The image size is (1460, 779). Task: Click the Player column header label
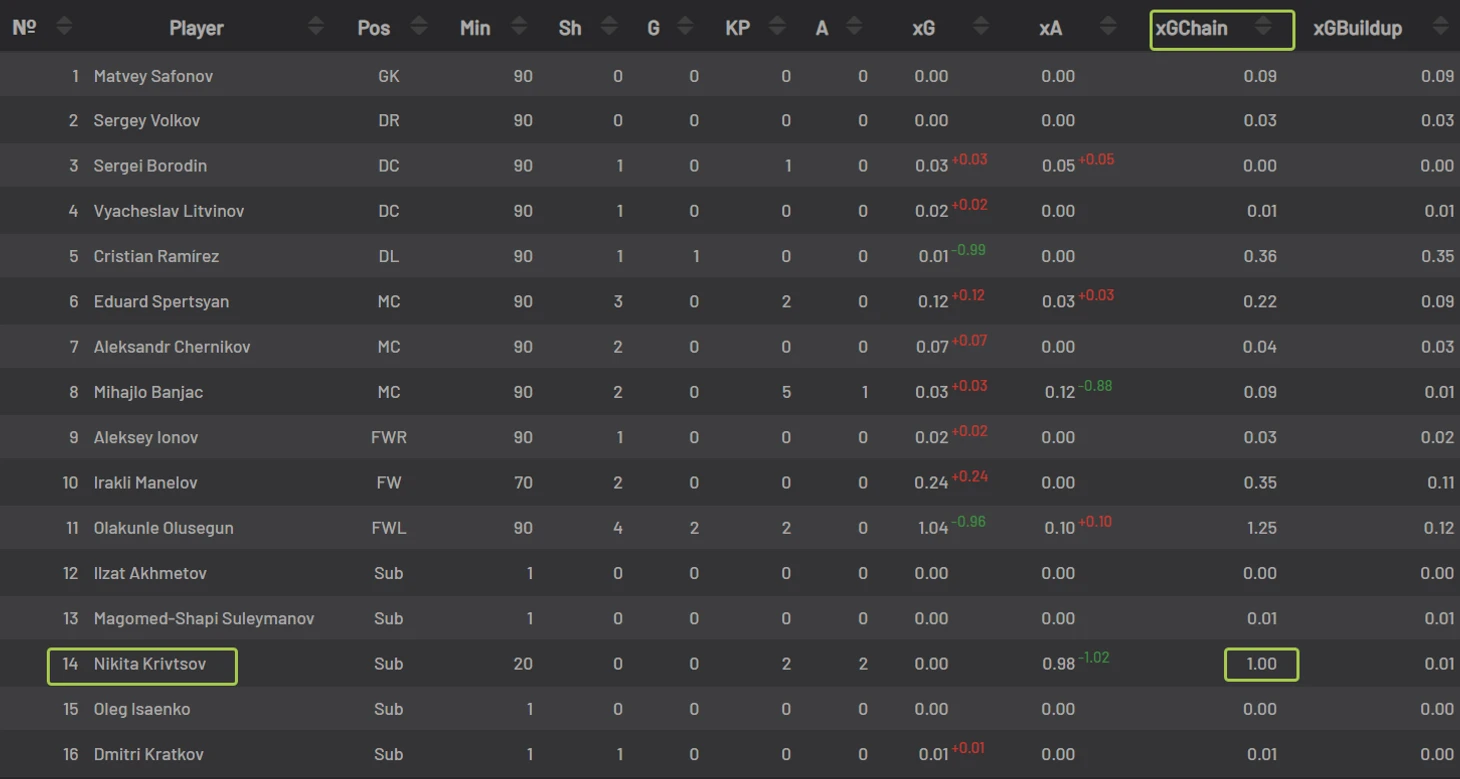pos(196,28)
